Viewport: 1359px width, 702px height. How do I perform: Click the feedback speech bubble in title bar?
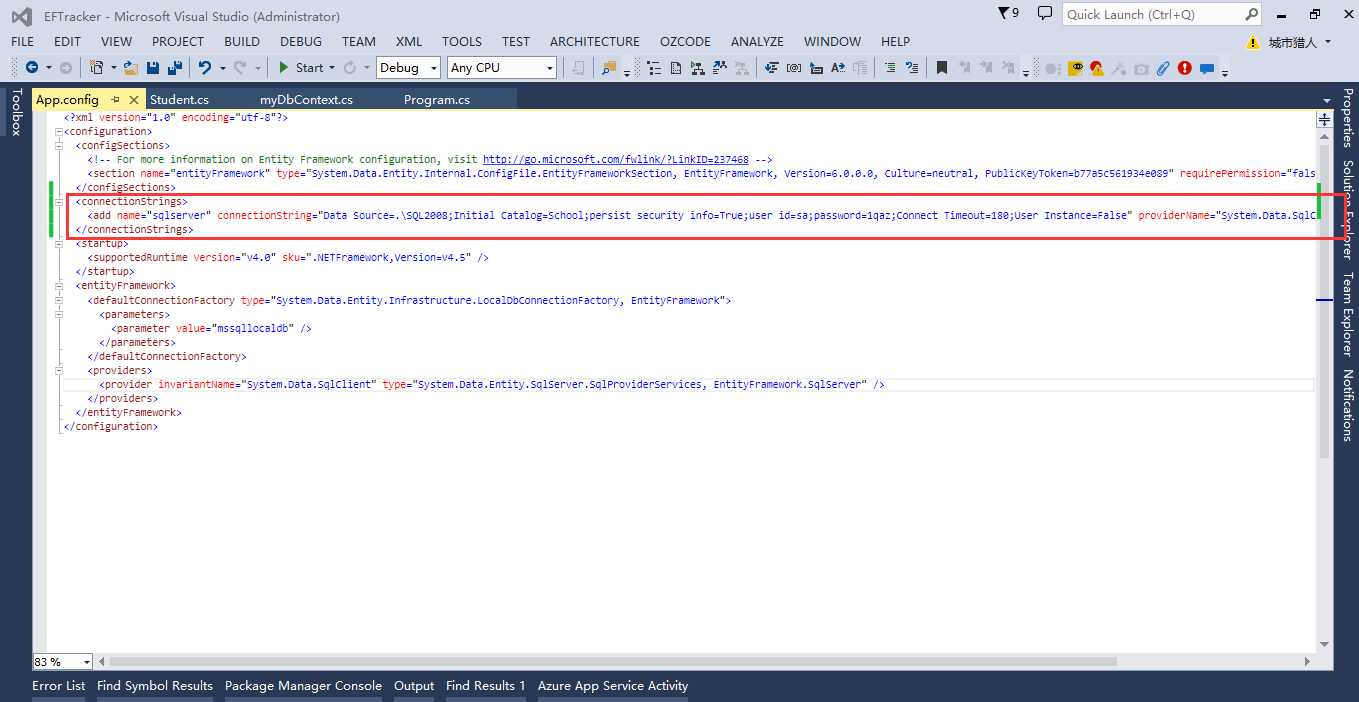point(1045,13)
